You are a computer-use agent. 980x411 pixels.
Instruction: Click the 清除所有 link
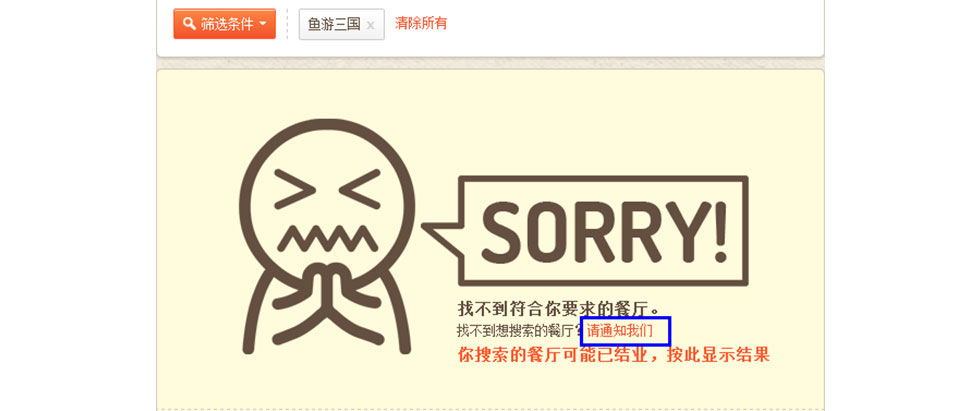click(x=421, y=24)
